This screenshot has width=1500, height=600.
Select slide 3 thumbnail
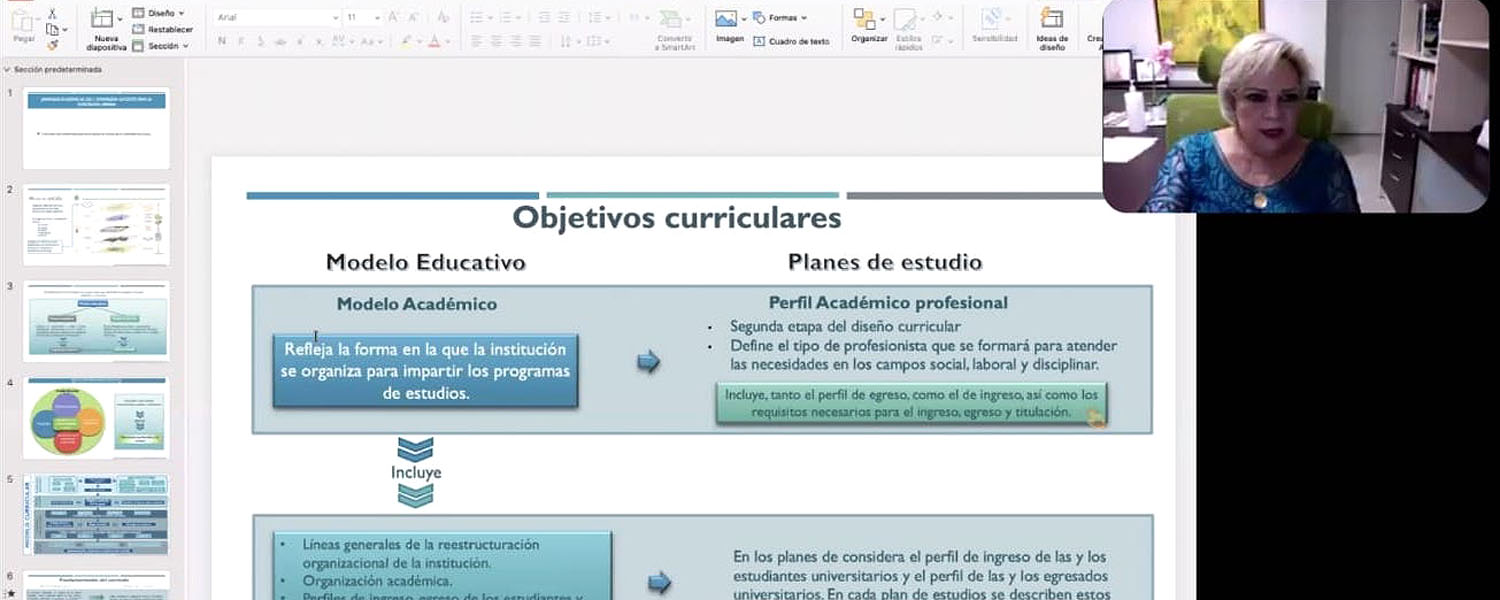click(x=96, y=321)
